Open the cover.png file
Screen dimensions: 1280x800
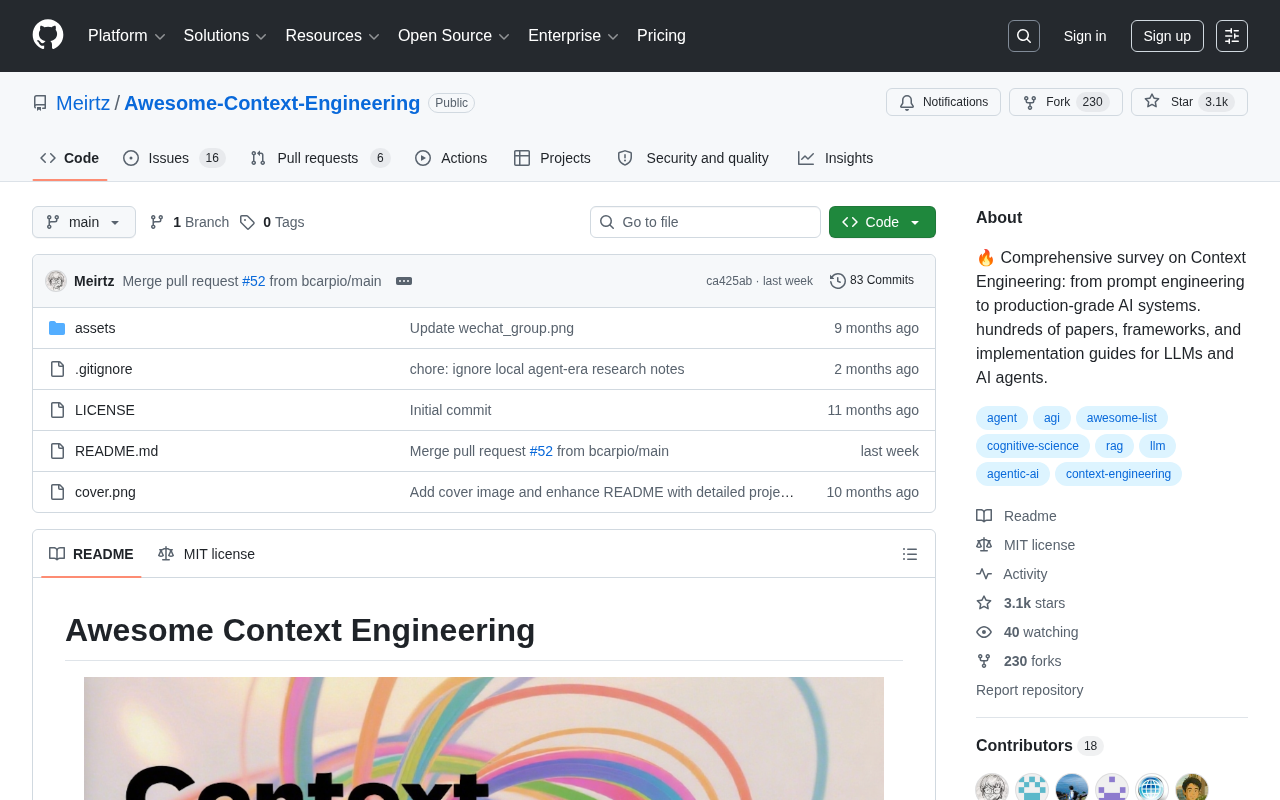(x=105, y=492)
